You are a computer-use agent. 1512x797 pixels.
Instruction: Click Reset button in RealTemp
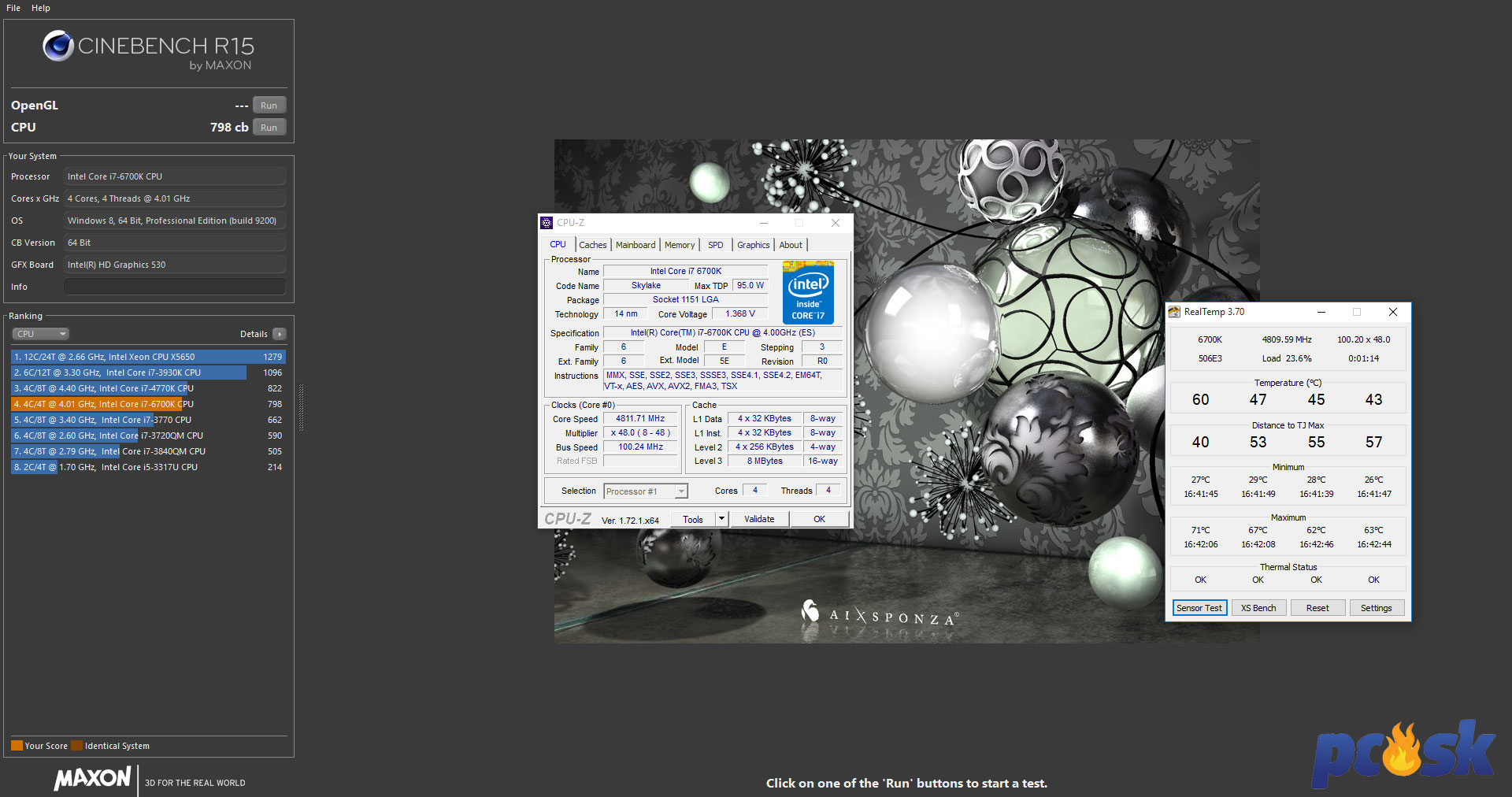[1317, 608]
